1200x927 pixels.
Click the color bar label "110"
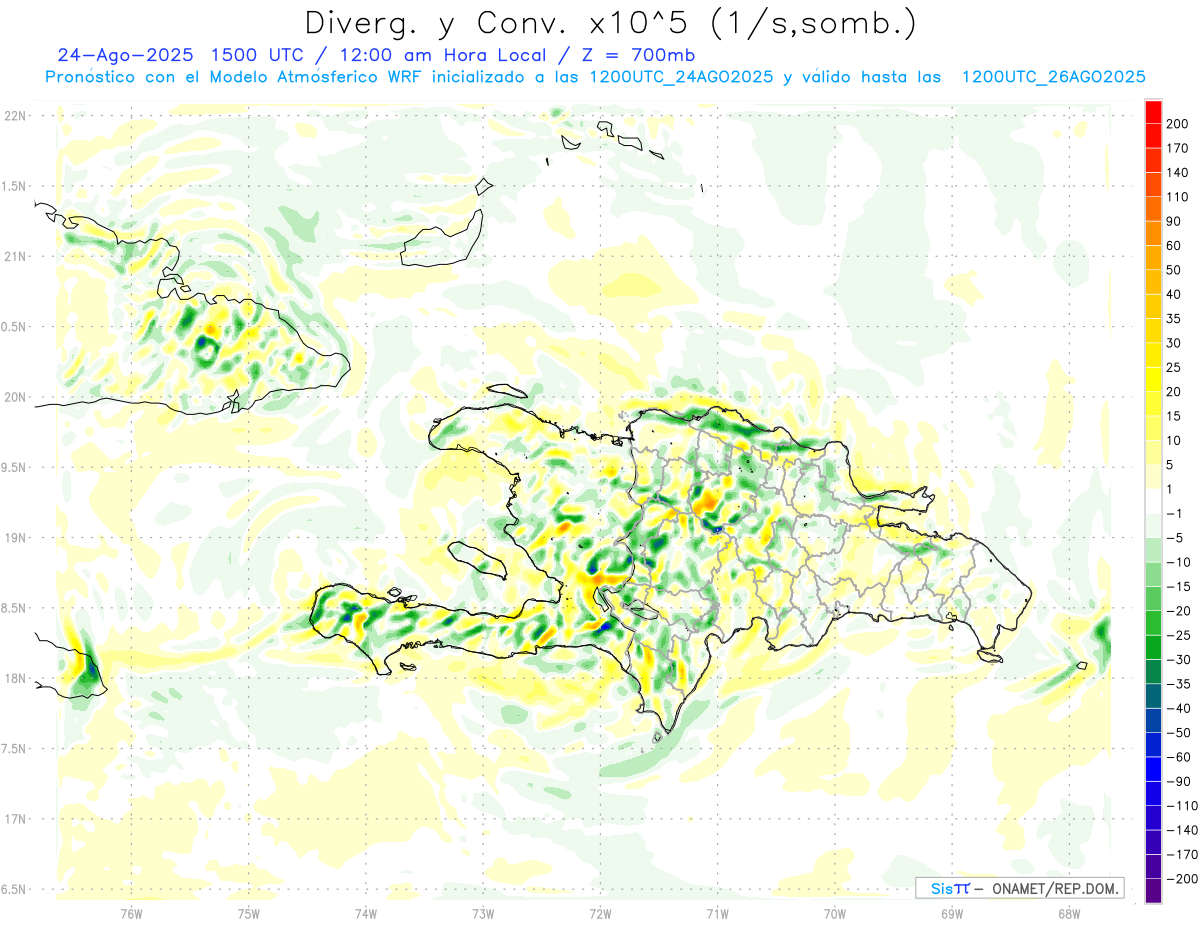click(x=1177, y=197)
